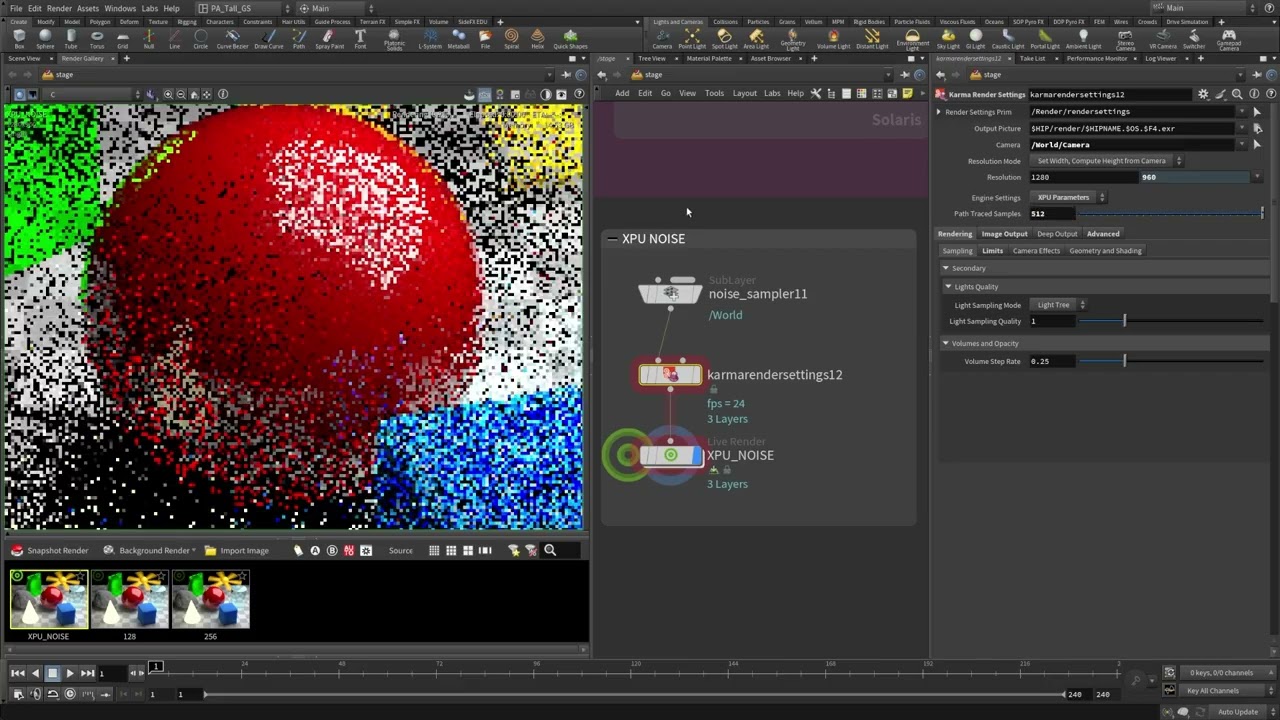Image resolution: width=1280 pixels, height=720 pixels.
Task: Open the Labs menu in the main menu bar
Action: point(149,8)
